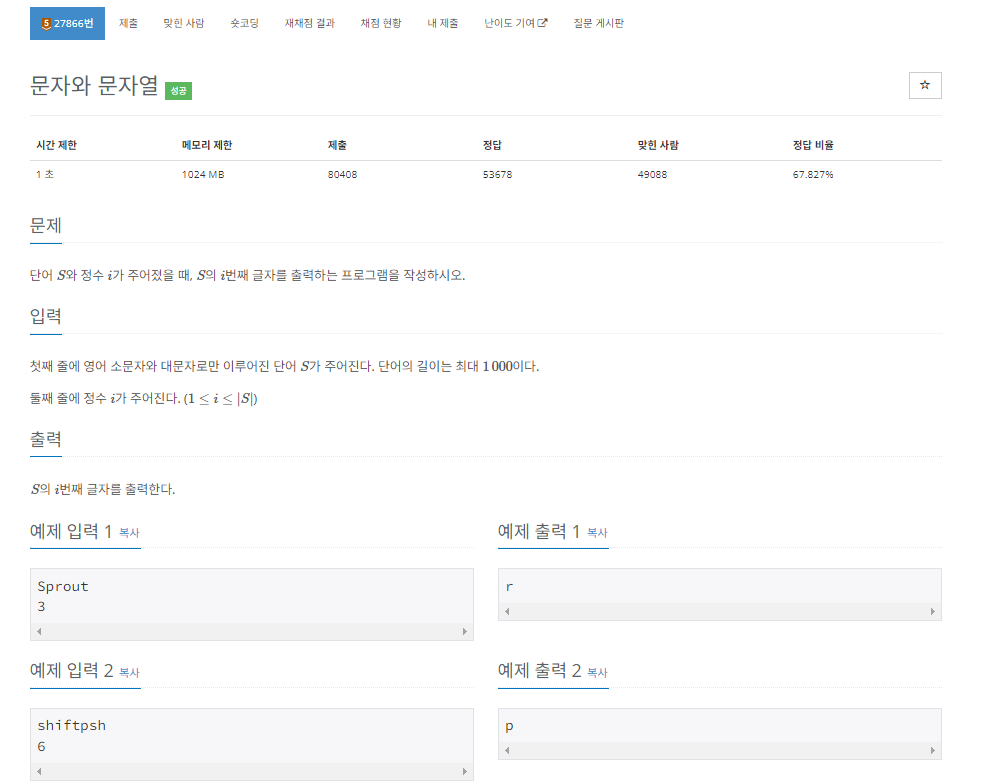Click the 예제 입력 1 heading
The height and width of the screenshot is (781, 982).
pos(71,532)
